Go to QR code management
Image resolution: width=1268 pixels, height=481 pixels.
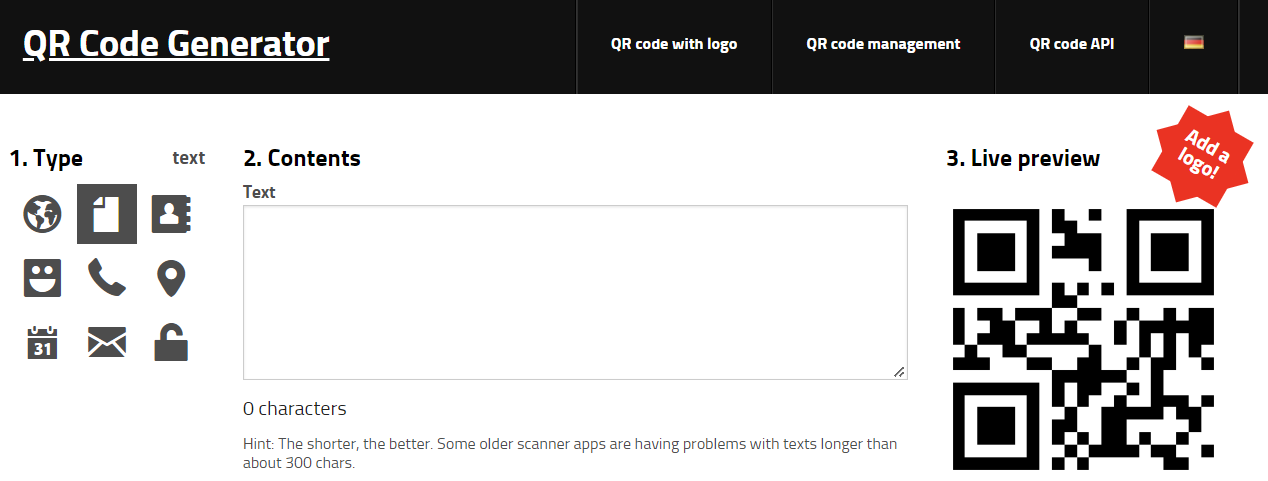883,44
